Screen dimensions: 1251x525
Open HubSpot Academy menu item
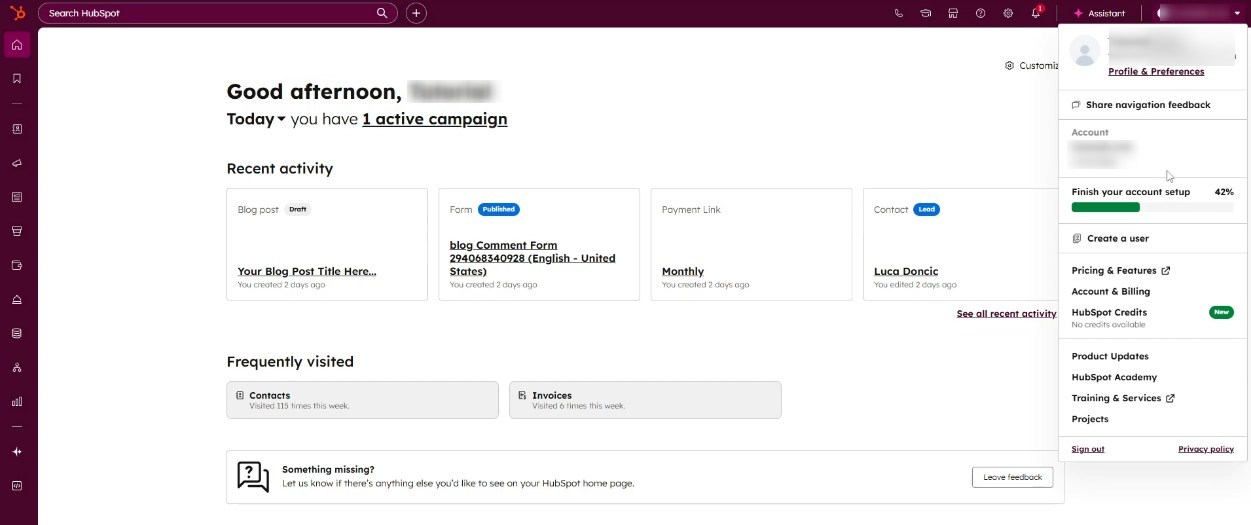coord(1114,378)
